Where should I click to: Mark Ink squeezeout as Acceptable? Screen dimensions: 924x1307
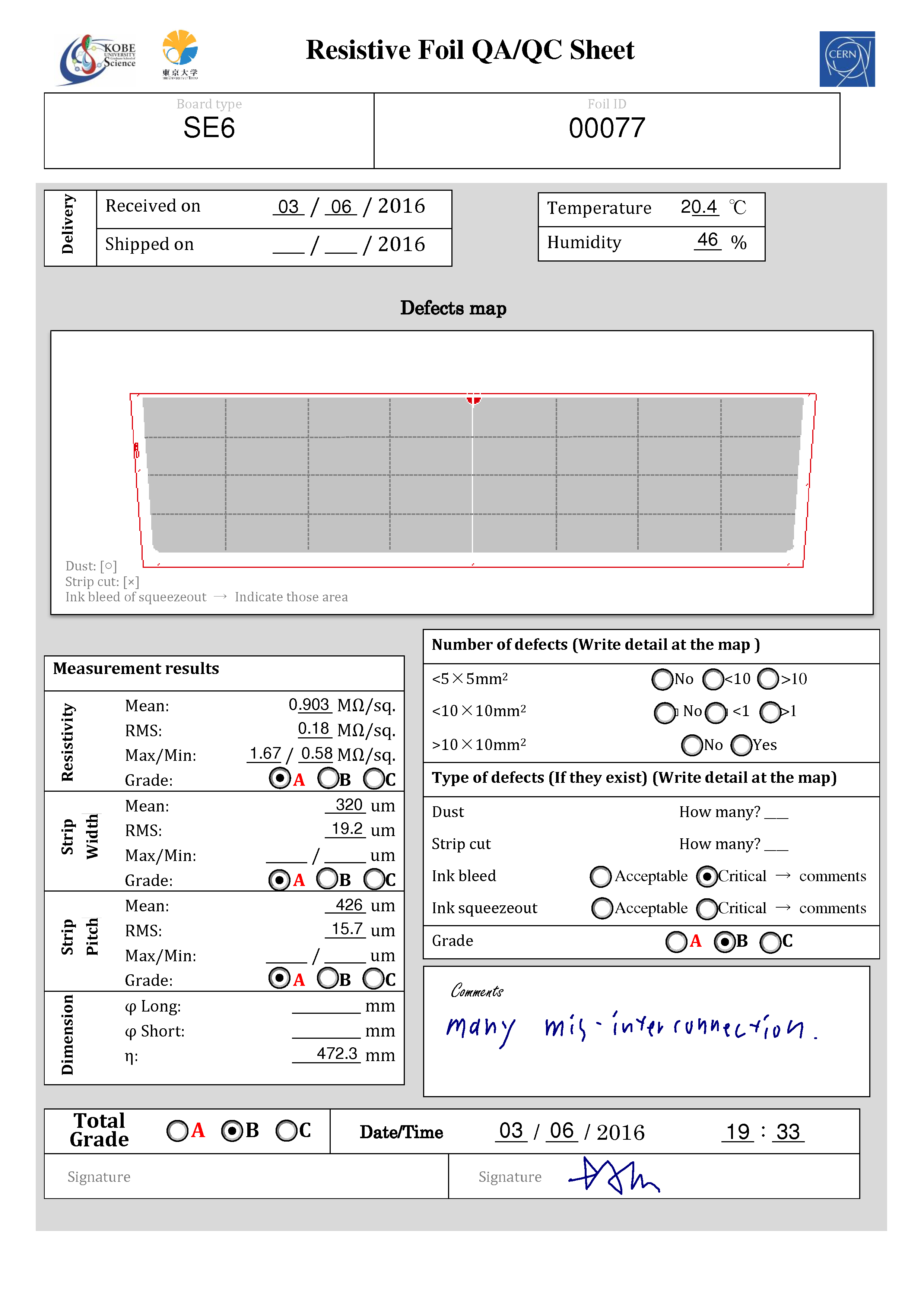[602, 908]
